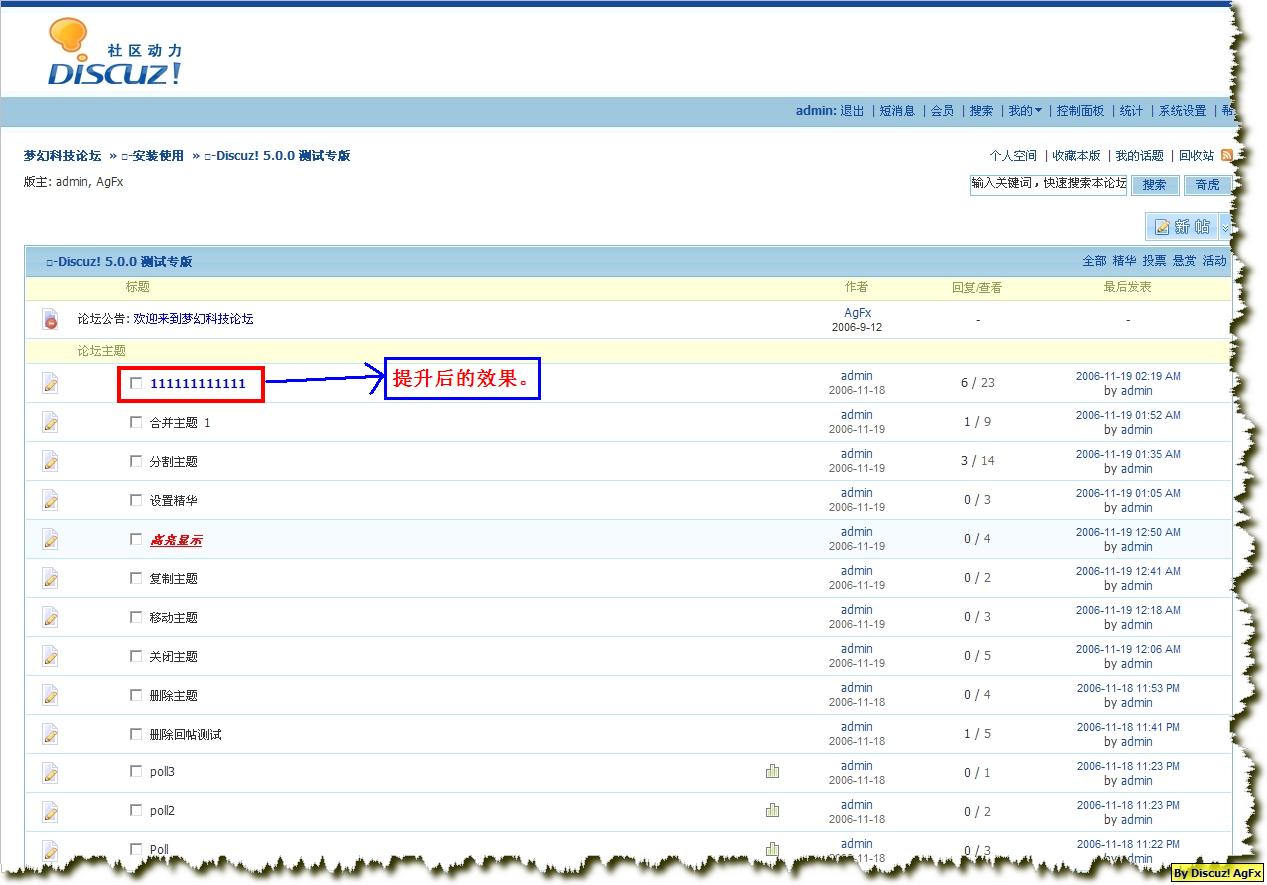Click the thread icon for 关闭主题
The height and width of the screenshot is (885, 1267).
[x=50, y=656]
